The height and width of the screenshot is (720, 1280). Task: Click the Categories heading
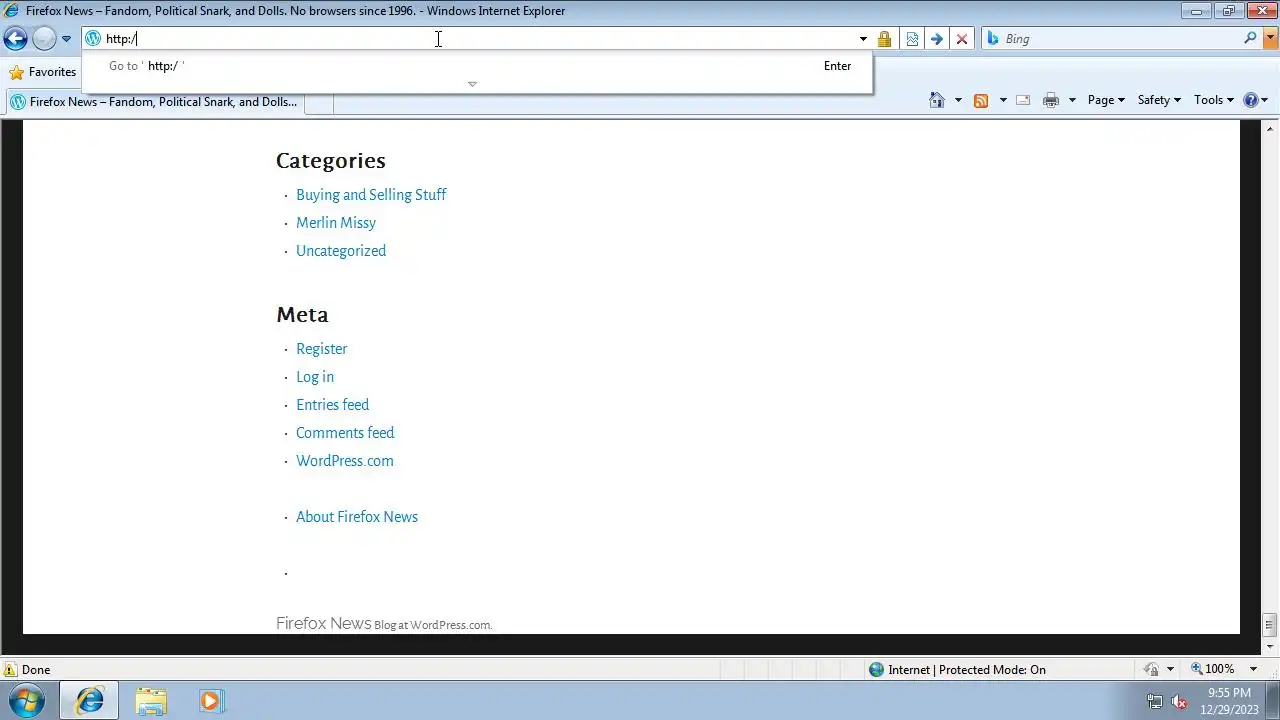pos(331,161)
